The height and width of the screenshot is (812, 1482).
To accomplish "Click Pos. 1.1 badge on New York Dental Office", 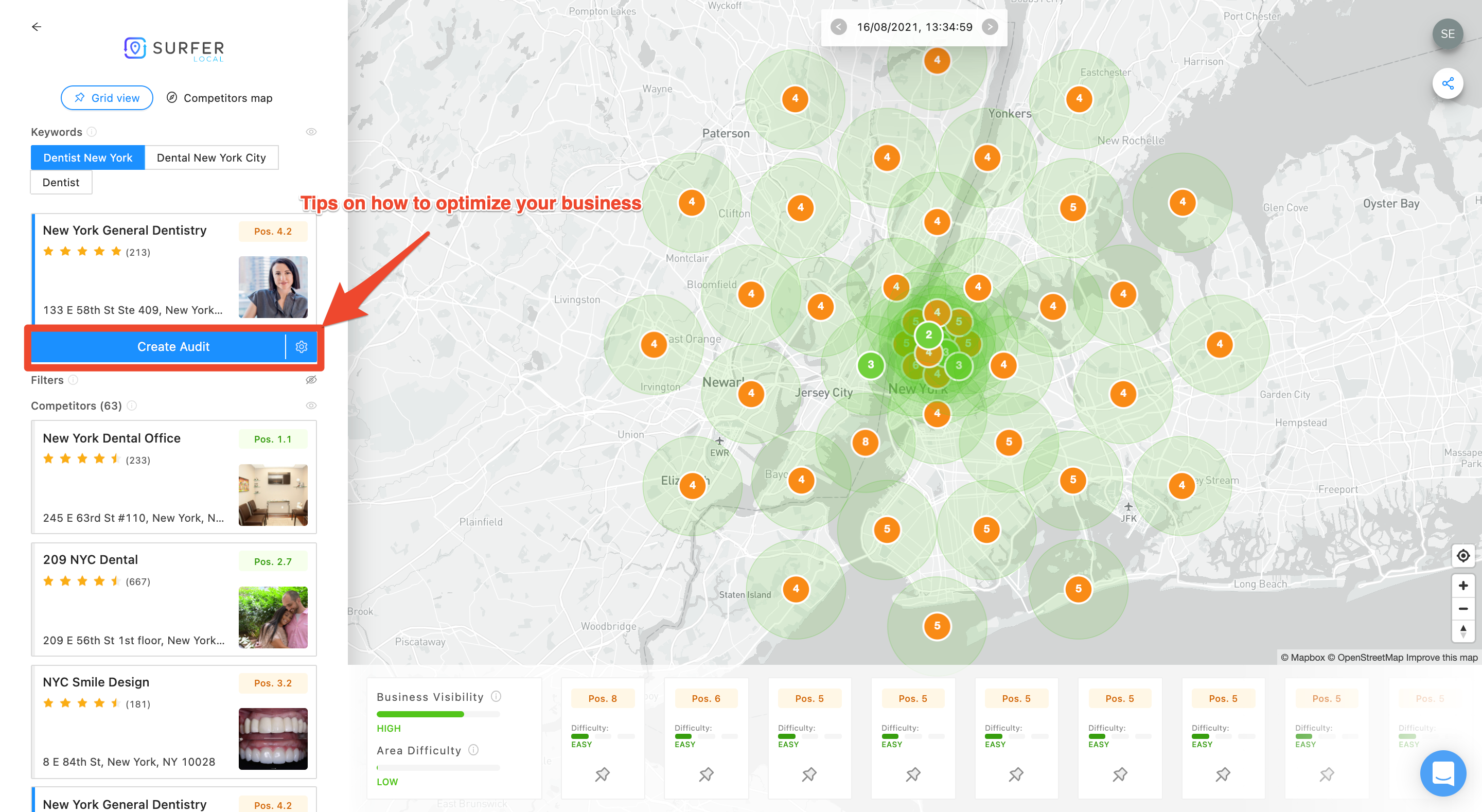I will click(x=273, y=439).
